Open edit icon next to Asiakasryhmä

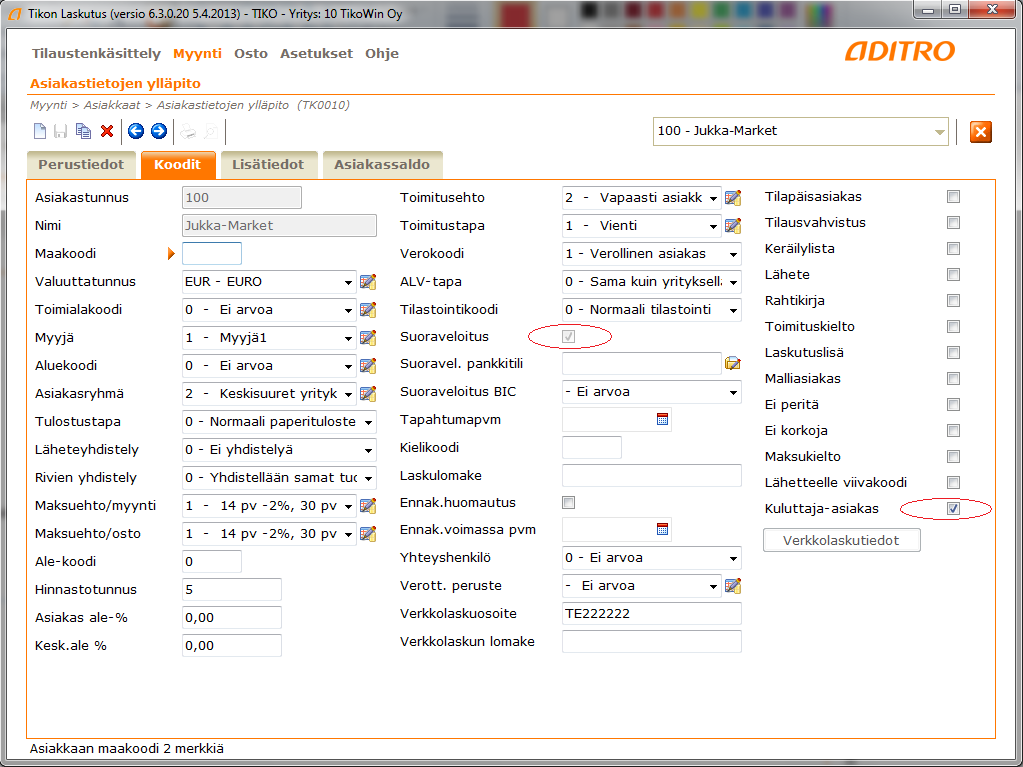tap(368, 394)
